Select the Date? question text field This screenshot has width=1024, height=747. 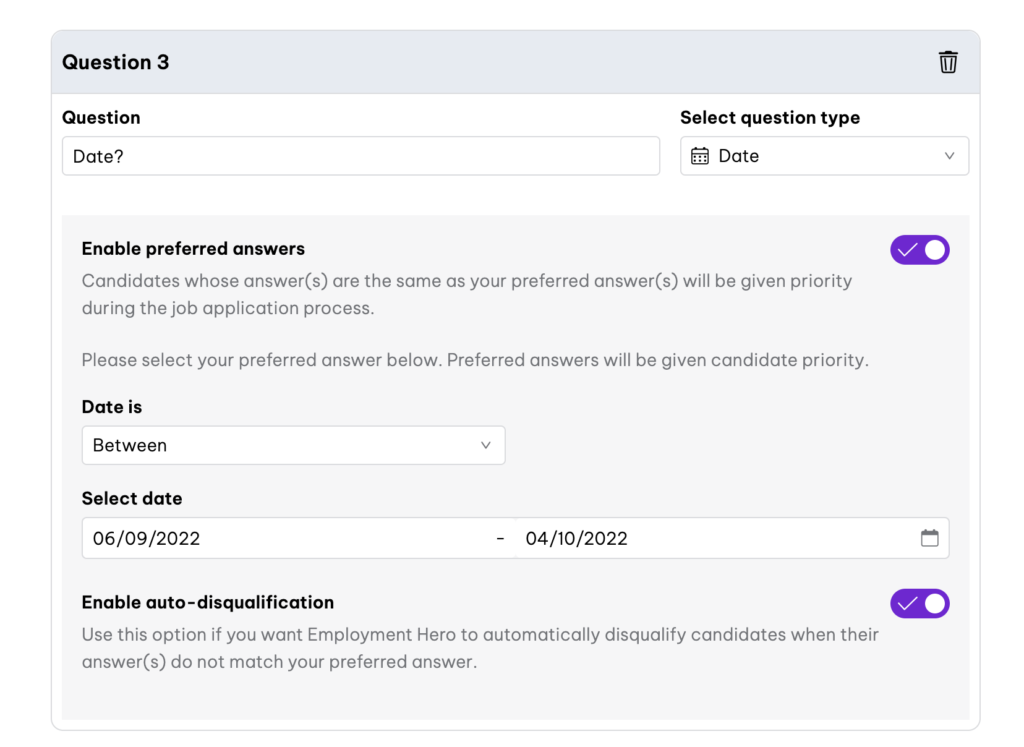pos(360,156)
